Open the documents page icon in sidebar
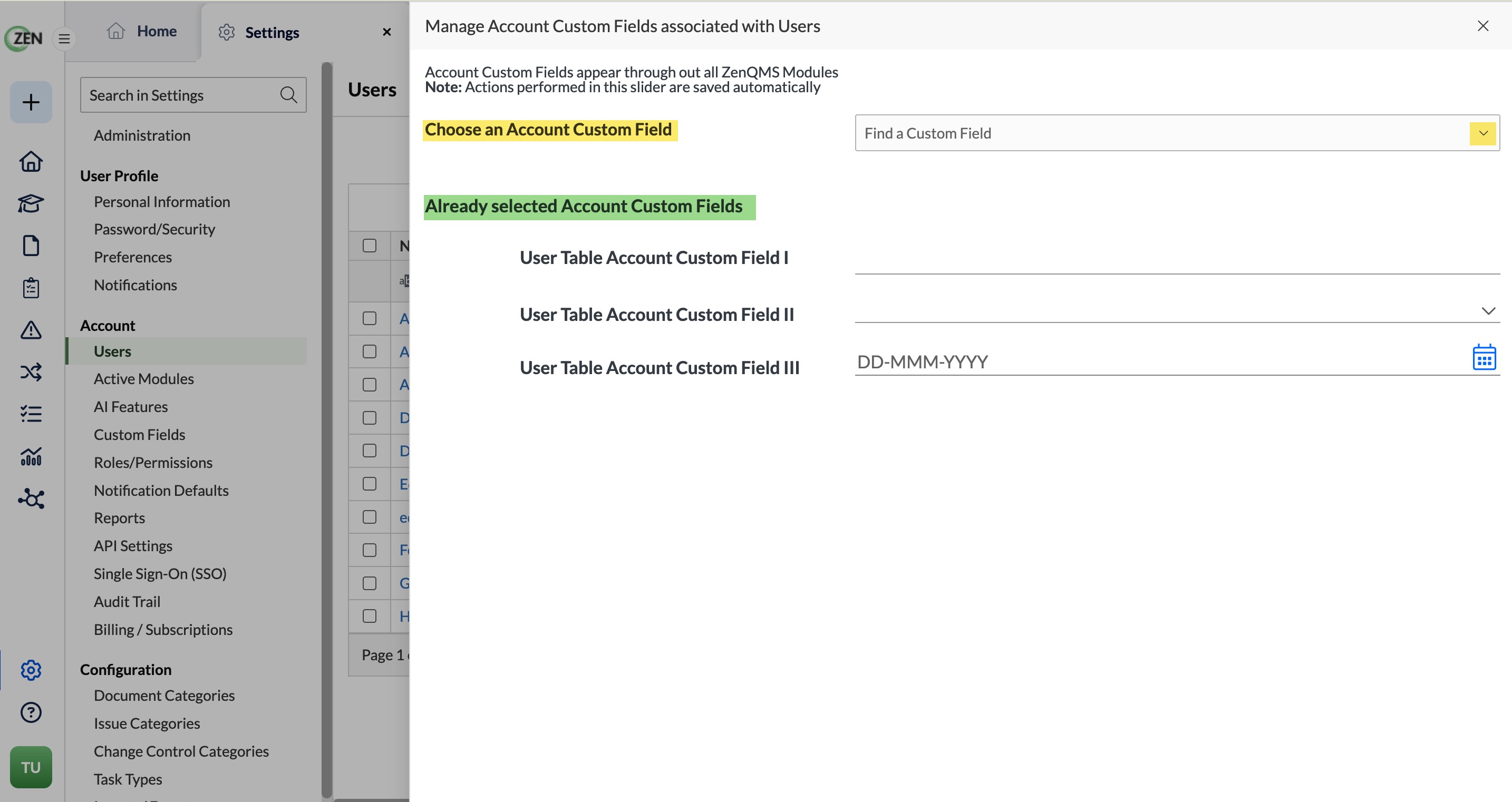The image size is (1512, 802). (x=31, y=246)
